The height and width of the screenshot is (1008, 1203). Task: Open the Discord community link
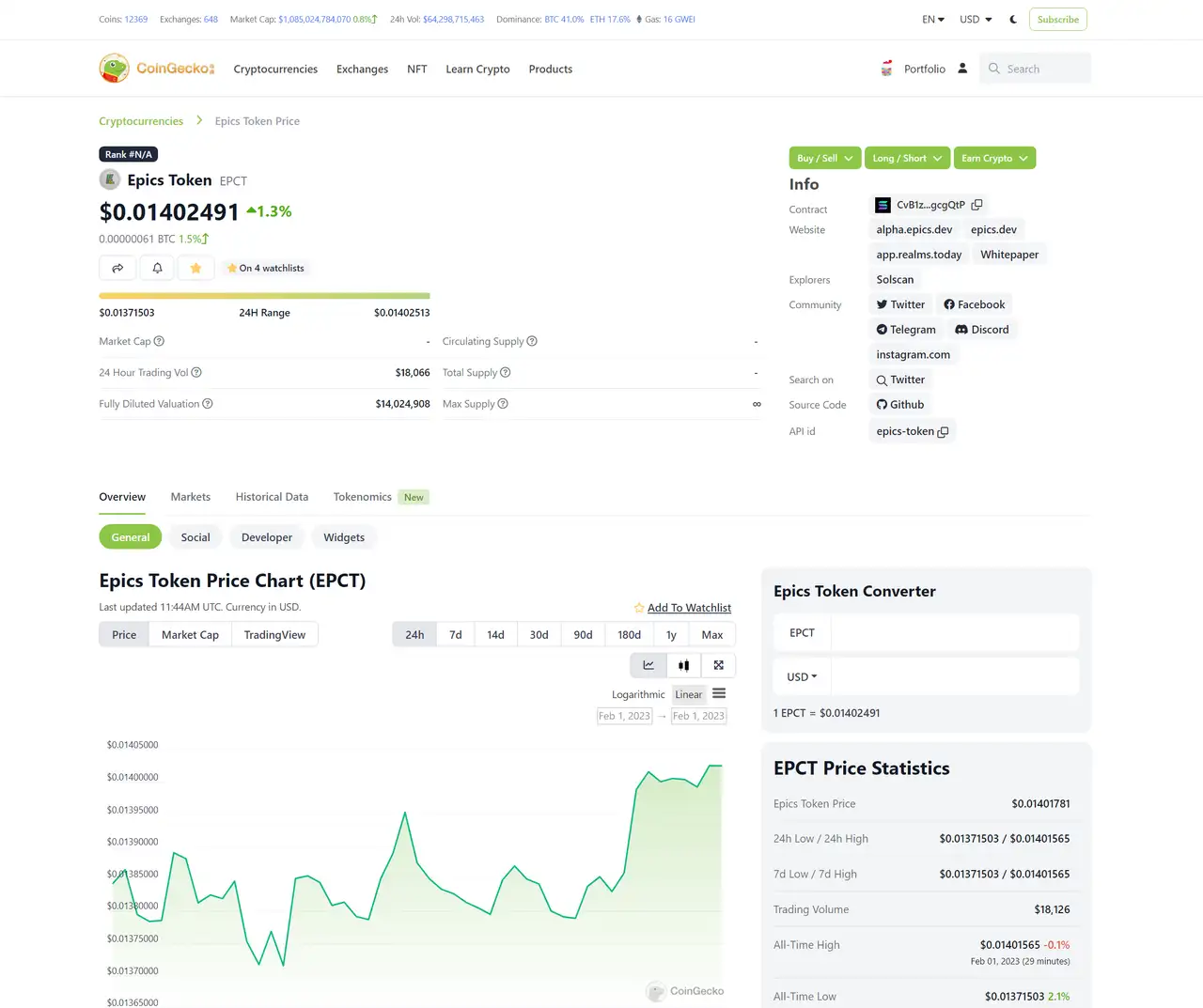tap(982, 329)
